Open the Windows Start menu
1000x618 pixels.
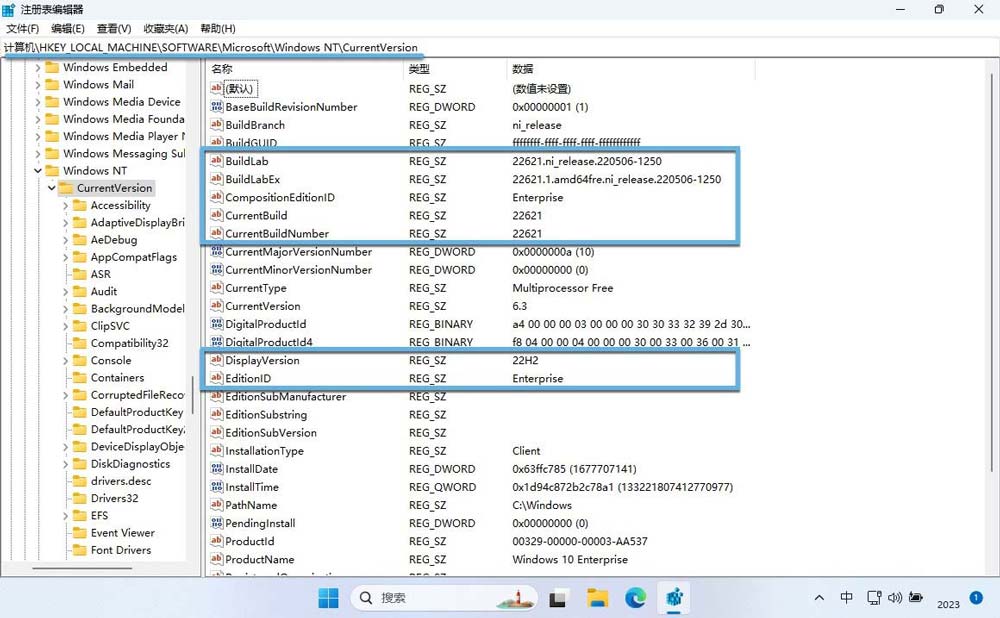[x=328, y=598]
